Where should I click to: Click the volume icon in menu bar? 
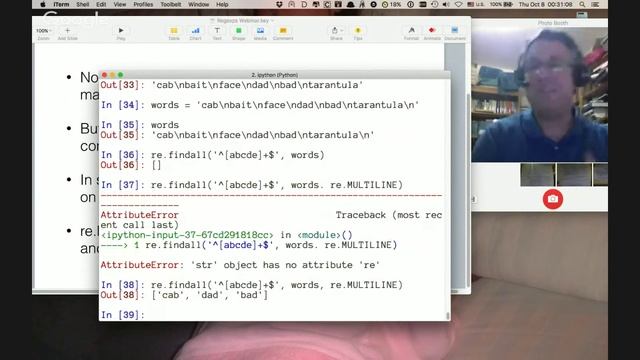point(447,4)
